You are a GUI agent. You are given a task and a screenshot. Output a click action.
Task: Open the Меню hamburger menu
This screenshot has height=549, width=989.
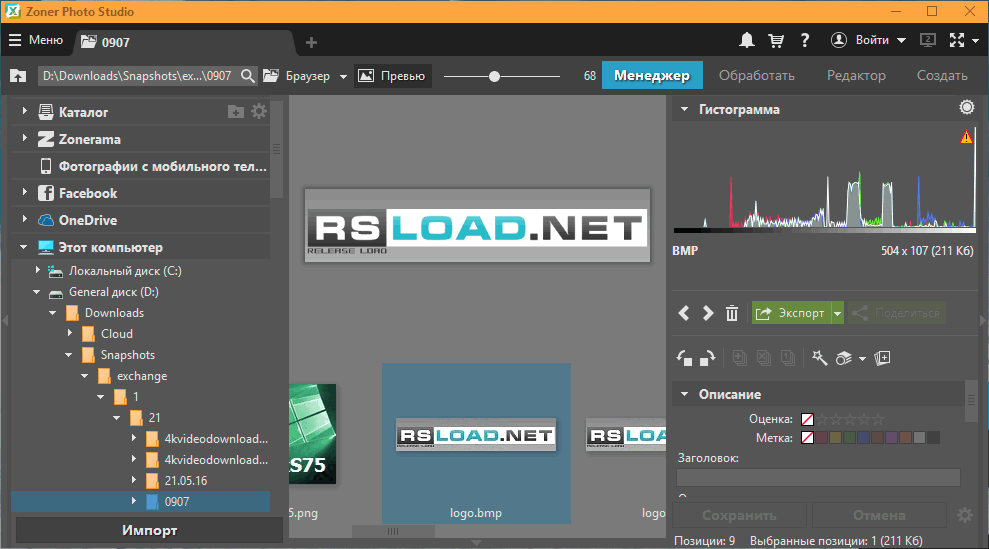35,40
